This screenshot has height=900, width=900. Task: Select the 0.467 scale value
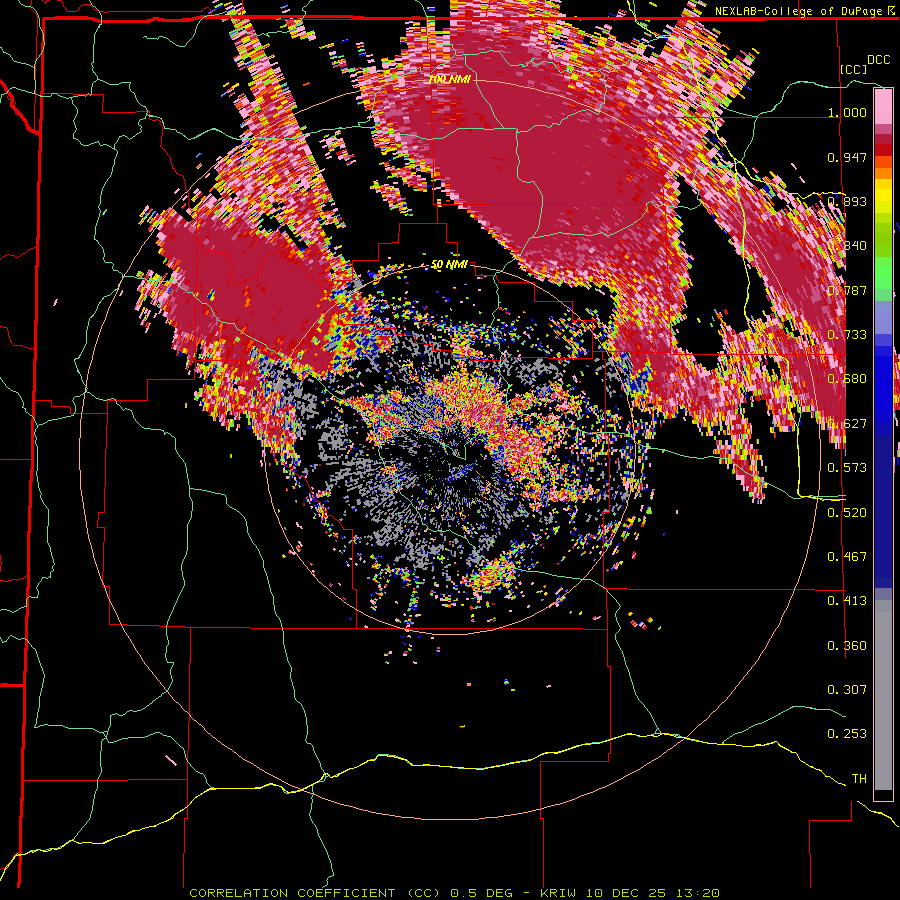point(847,557)
